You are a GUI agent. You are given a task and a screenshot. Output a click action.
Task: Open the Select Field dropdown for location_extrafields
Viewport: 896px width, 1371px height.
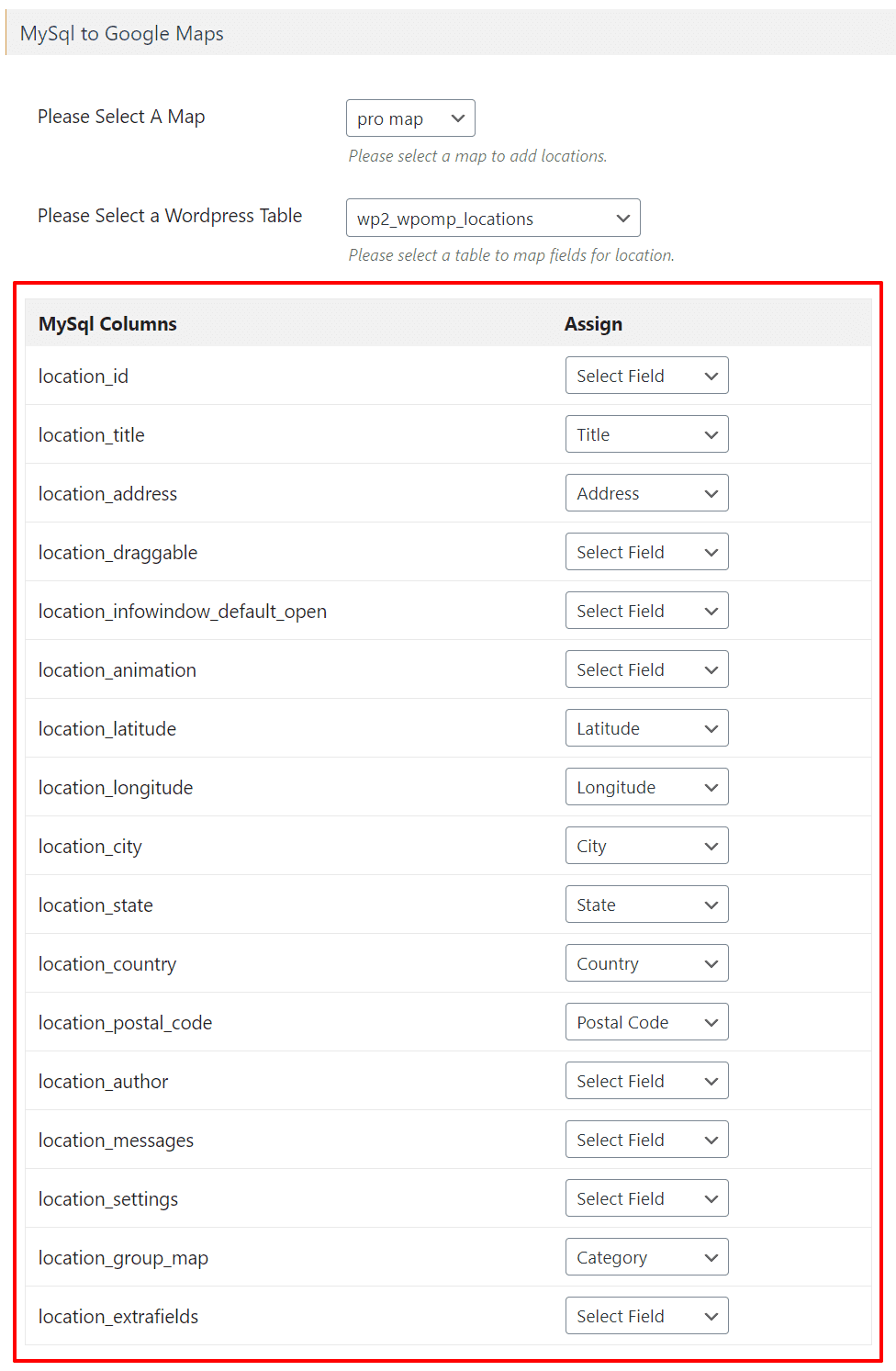pyautogui.click(x=646, y=1315)
